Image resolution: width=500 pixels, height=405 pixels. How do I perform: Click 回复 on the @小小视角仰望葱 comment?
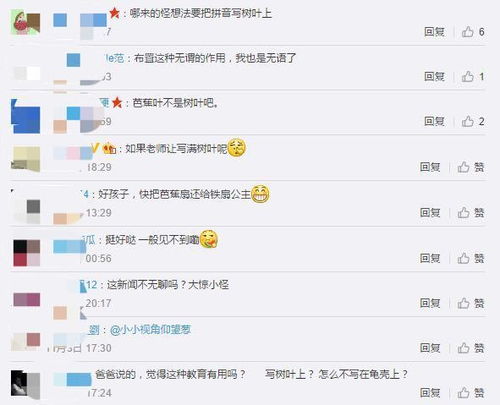[430, 348]
